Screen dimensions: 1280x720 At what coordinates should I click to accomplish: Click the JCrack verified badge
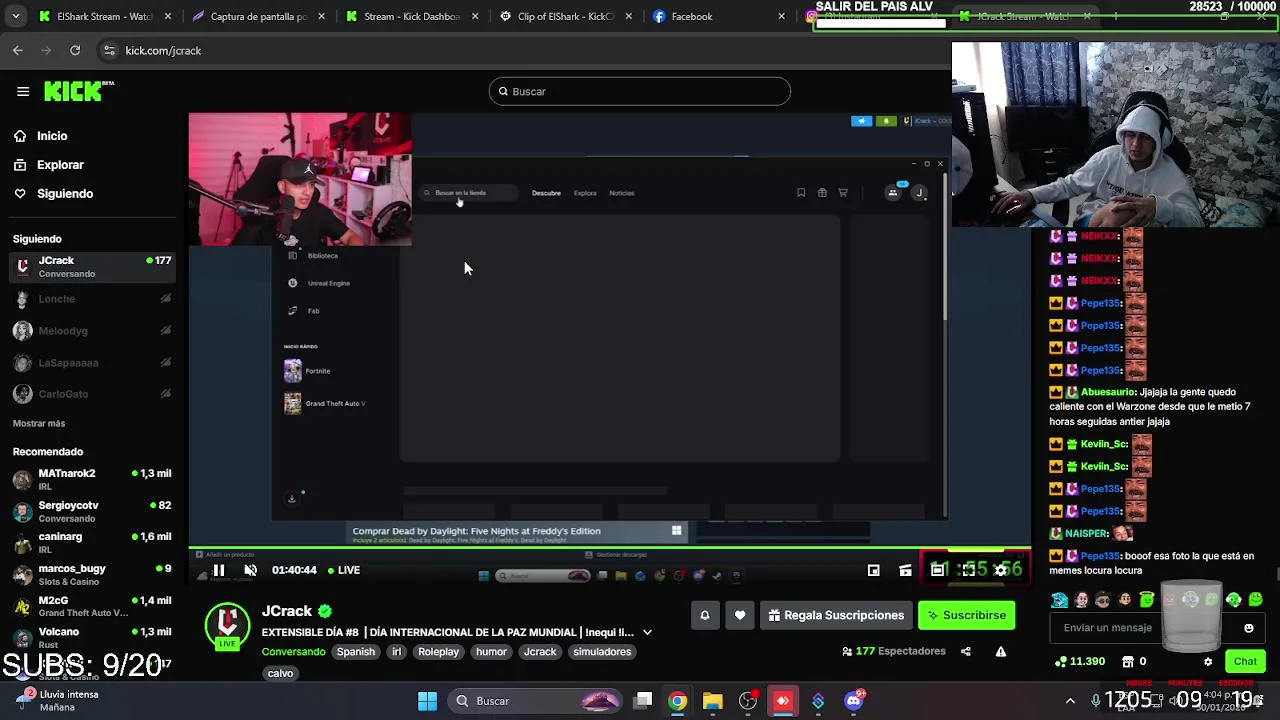click(325, 611)
